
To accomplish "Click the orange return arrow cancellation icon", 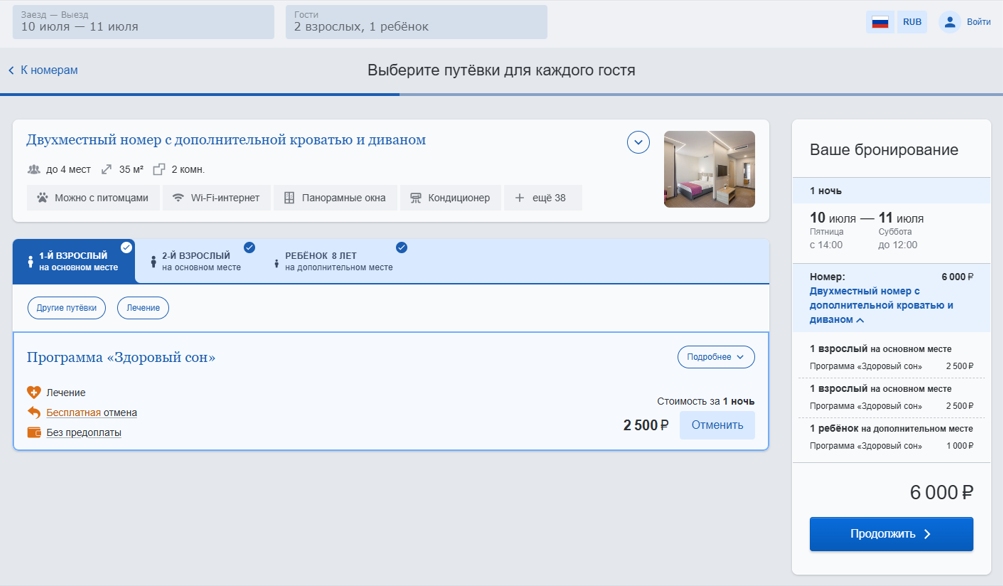I will 34,413.
